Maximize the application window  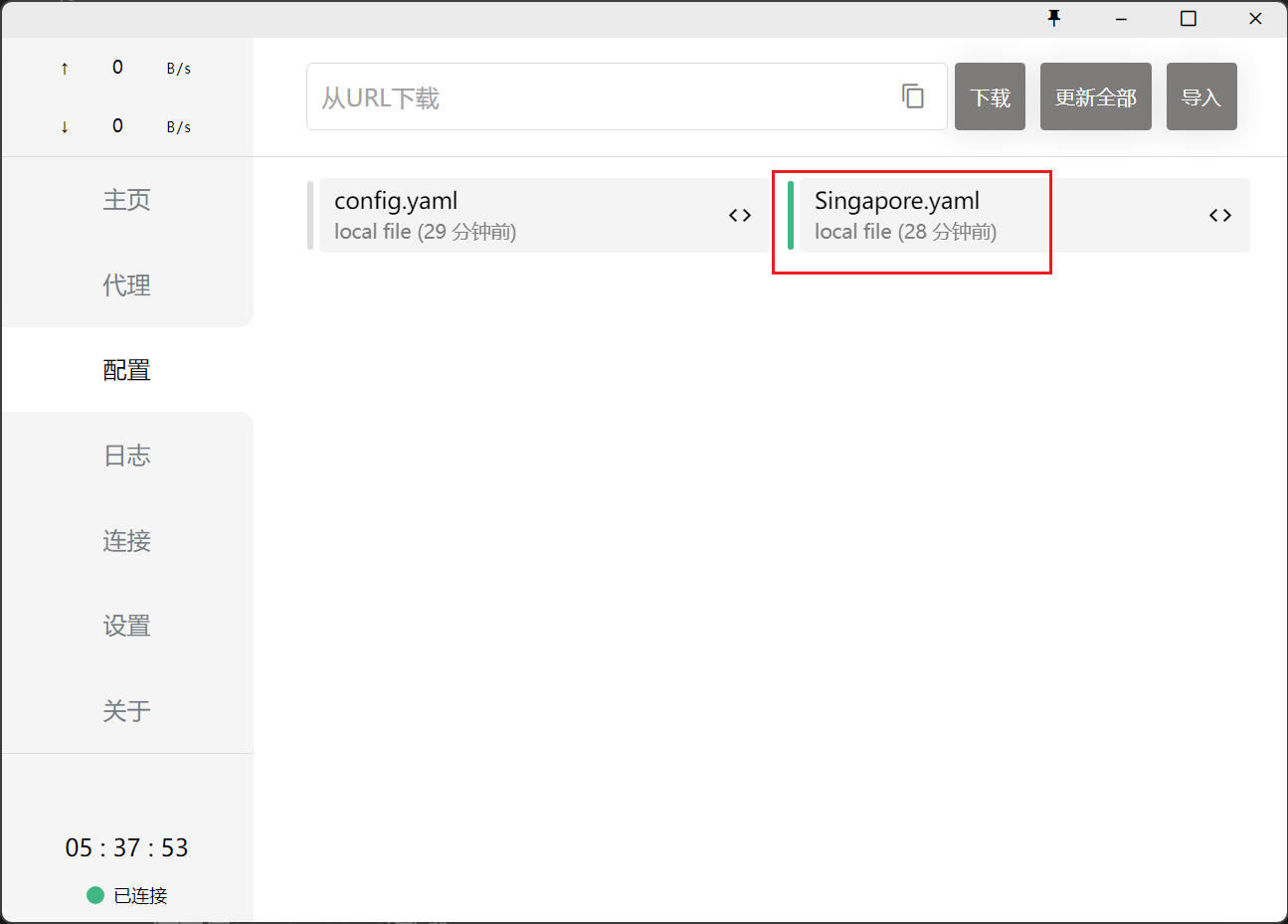[x=1188, y=19]
